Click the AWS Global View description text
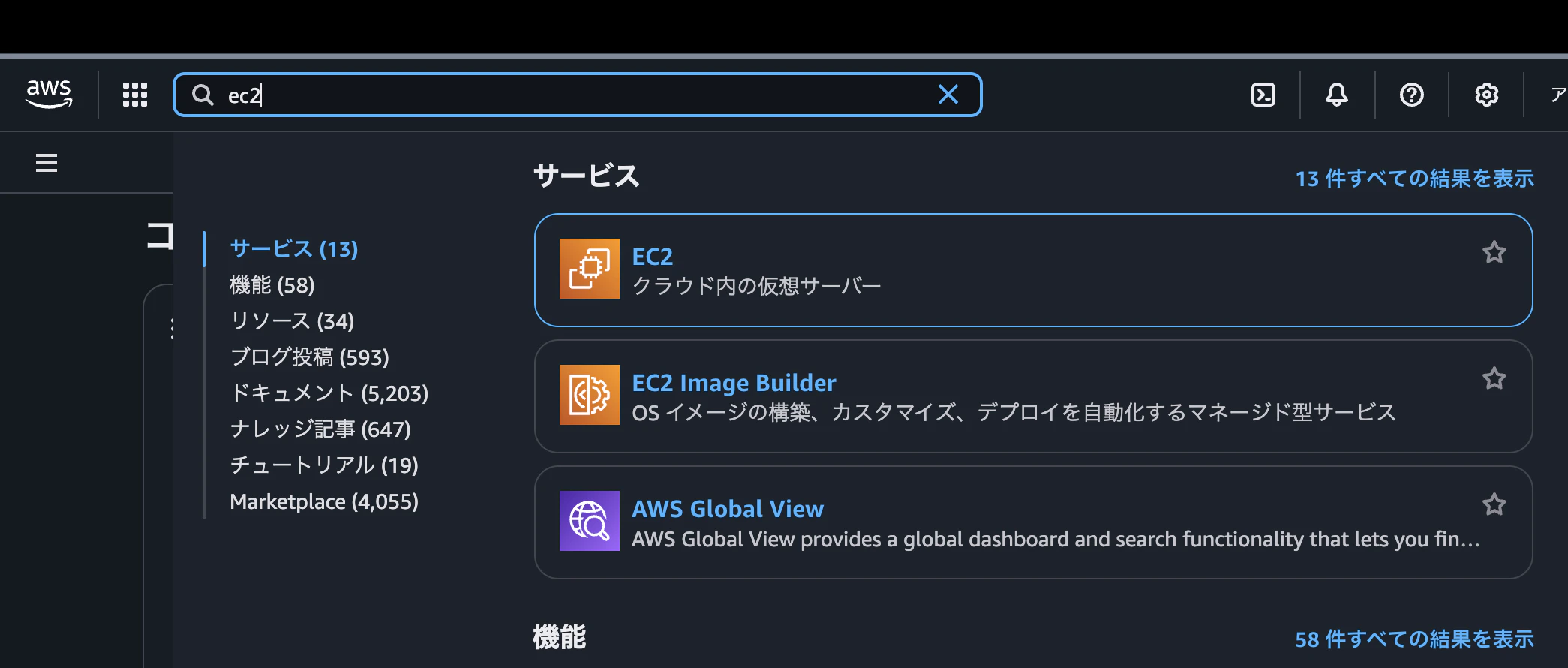Viewport: 1568px width, 668px height. point(1056,539)
